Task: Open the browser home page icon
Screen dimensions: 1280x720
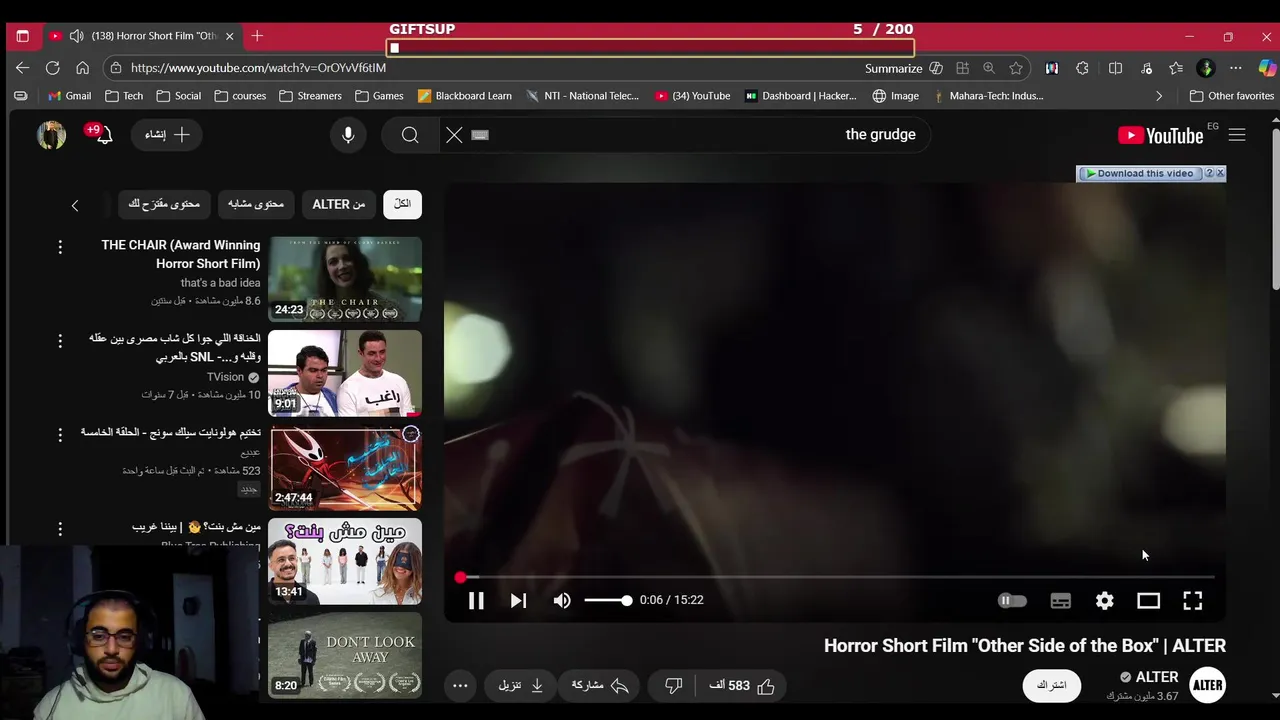Action: [x=82, y=68]
